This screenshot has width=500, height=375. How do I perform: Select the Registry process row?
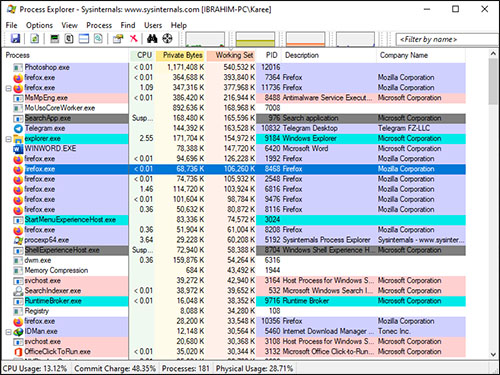click(234, 311)
